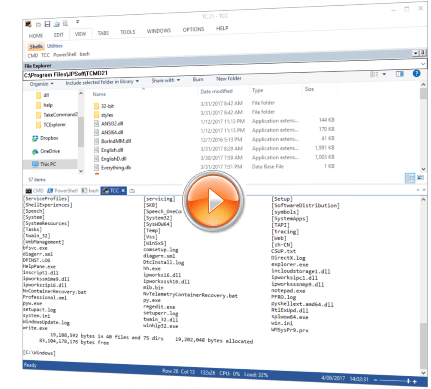
Task: Open the Share with dropdown
Action: 166,80
